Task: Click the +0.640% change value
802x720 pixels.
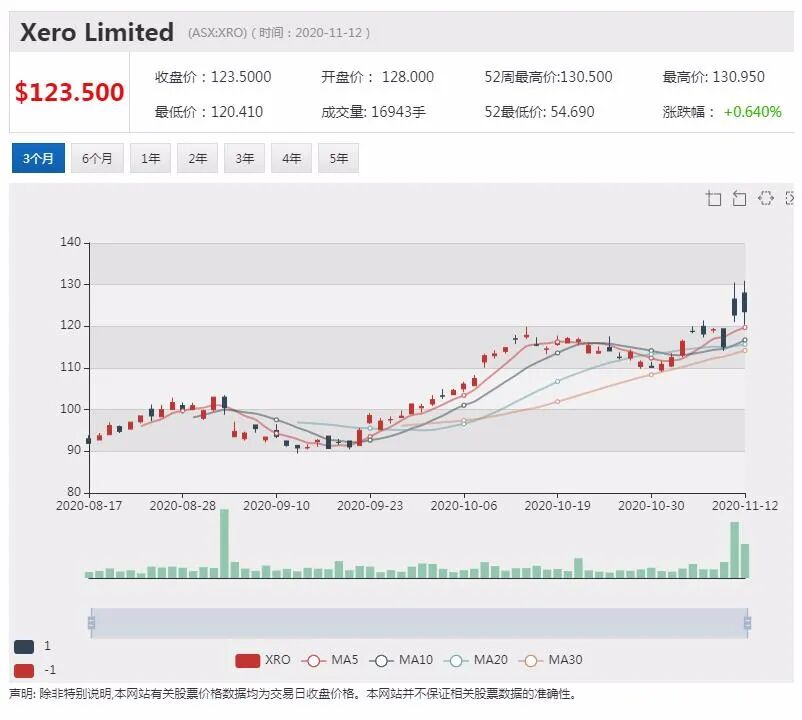Action: [753, 112]
